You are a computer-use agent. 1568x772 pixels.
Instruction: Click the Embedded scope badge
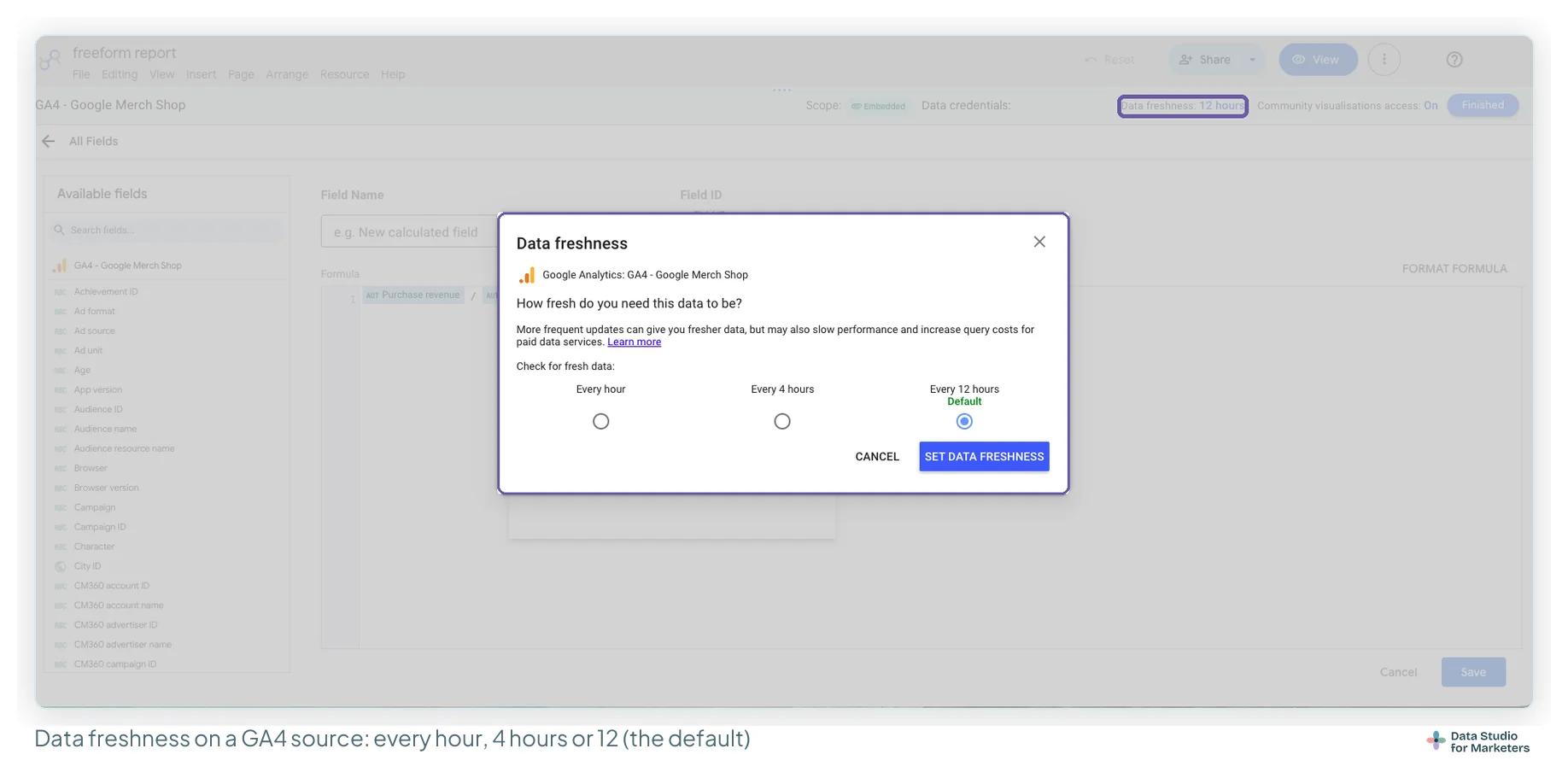pyautogui.click(x=878, y=106)
